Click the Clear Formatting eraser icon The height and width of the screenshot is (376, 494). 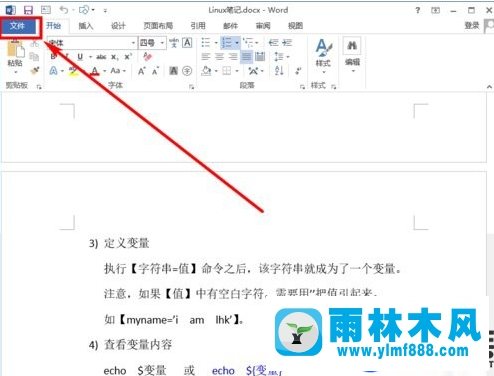(x=147, y=57)
